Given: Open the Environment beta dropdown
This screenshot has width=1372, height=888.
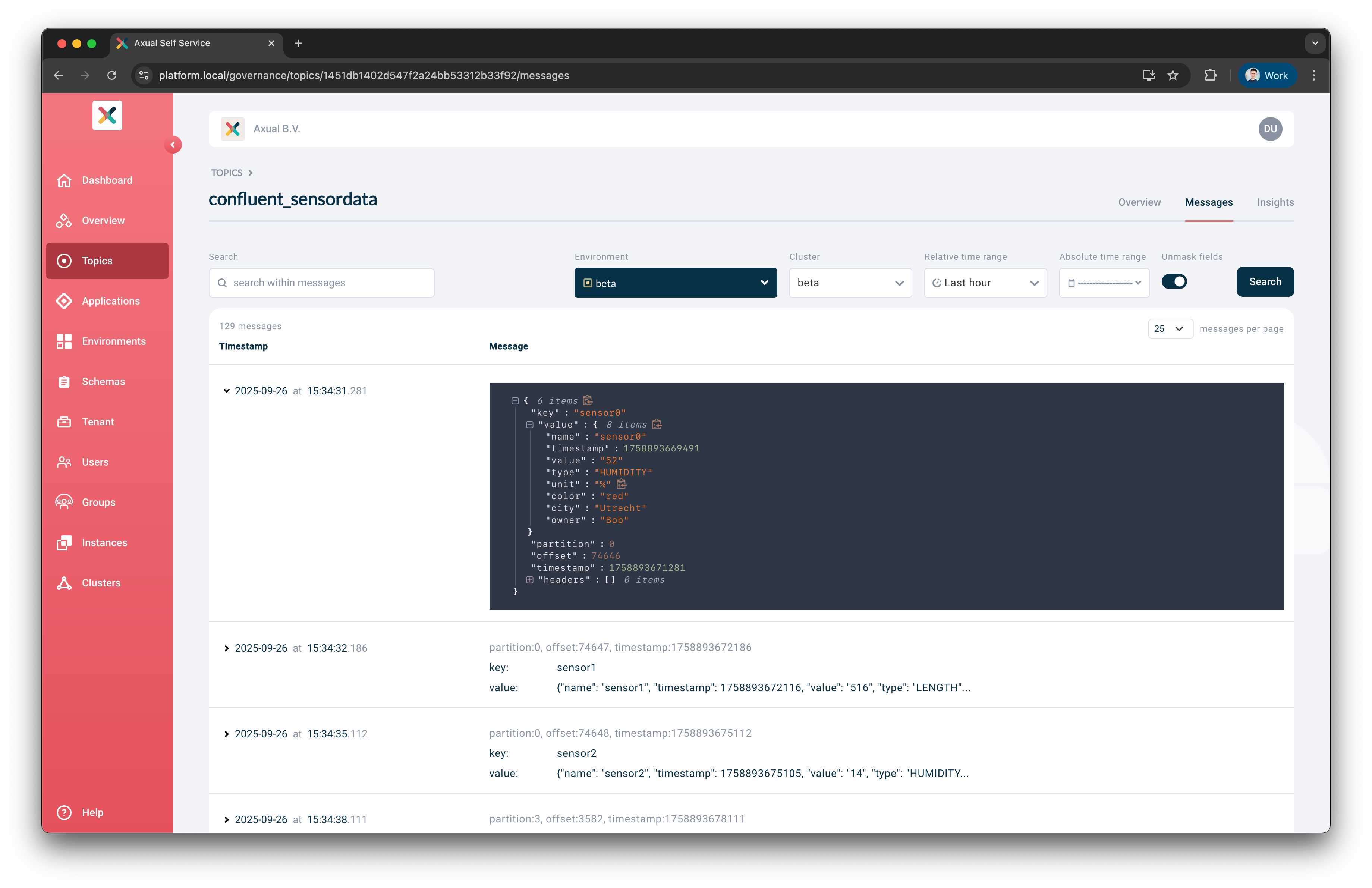Looking at the screenshot, I should point(675,283).
